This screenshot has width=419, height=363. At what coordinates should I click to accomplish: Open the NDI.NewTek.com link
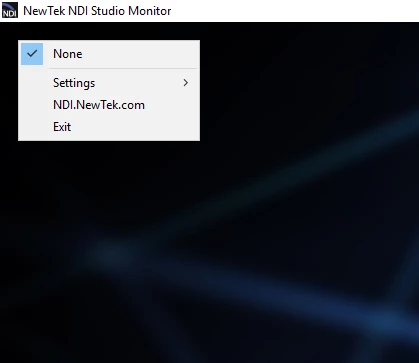point(109,105)
